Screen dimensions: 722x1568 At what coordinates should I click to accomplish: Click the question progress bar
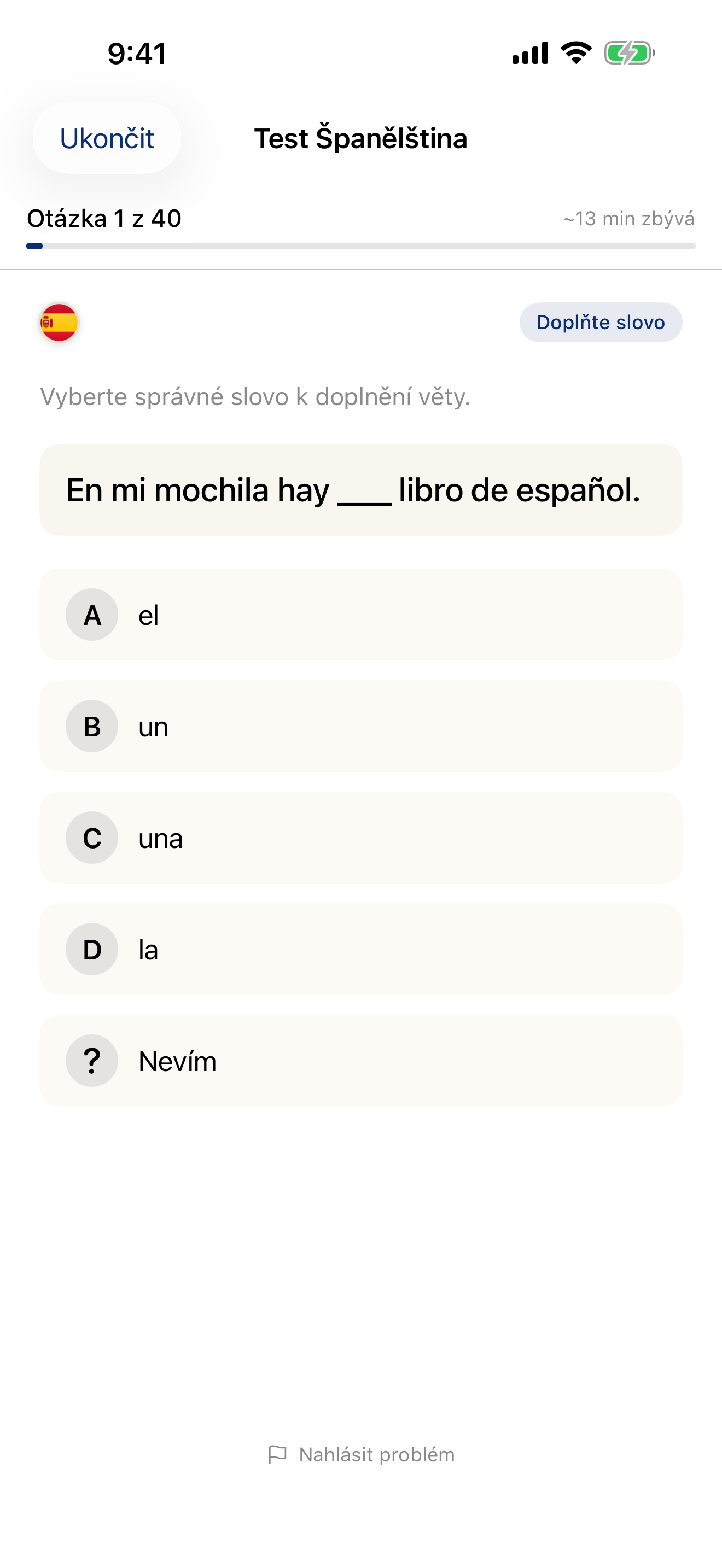360,246
